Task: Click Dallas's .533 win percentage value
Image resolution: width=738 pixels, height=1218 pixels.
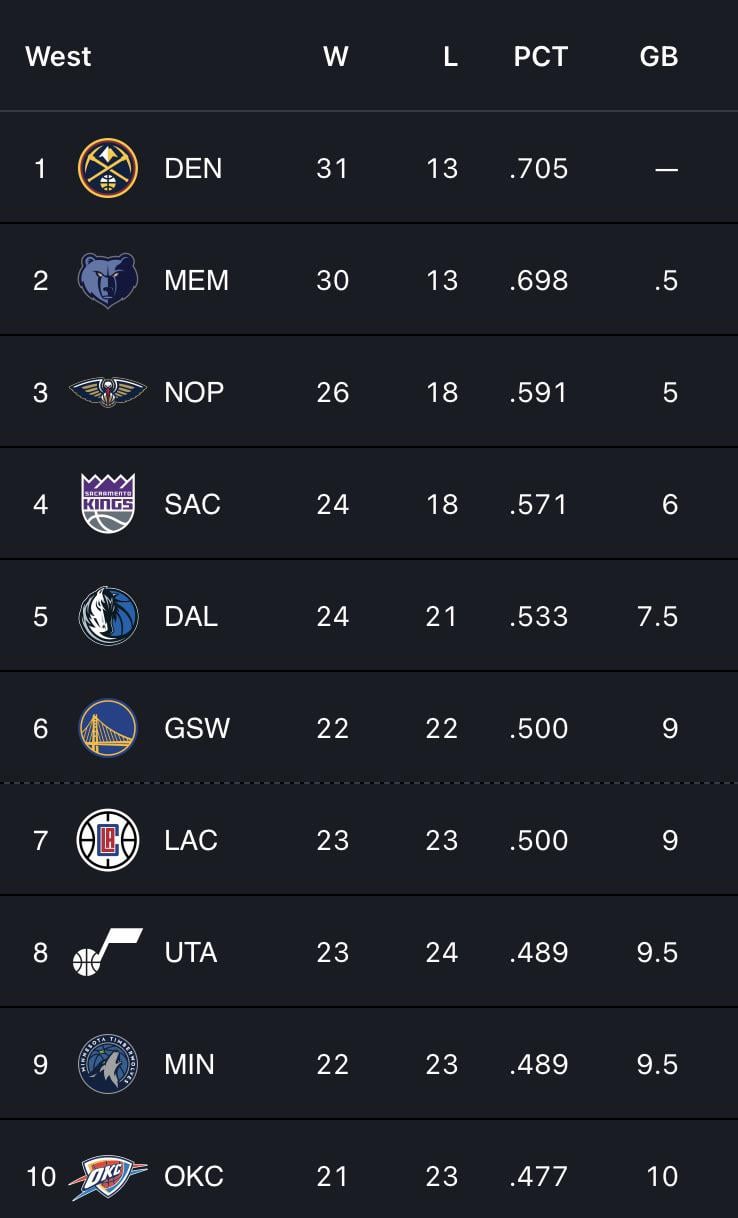Action: [538, 616]
